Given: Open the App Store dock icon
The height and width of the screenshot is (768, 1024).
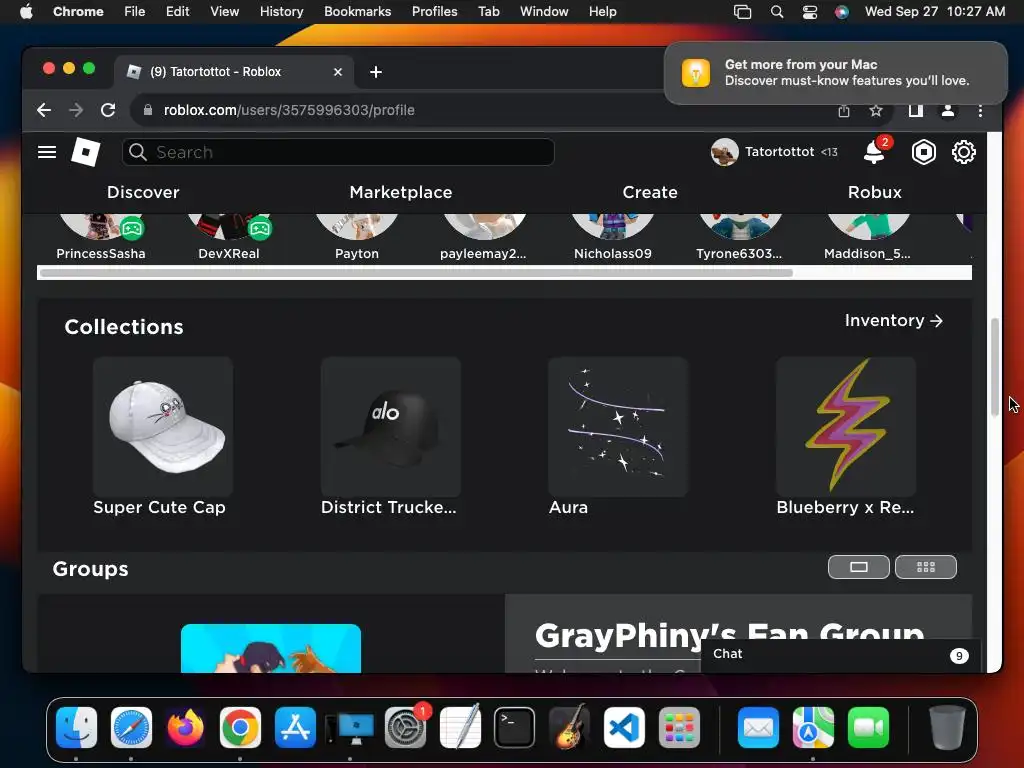Looking at the screenshot, I should point(295,727).
